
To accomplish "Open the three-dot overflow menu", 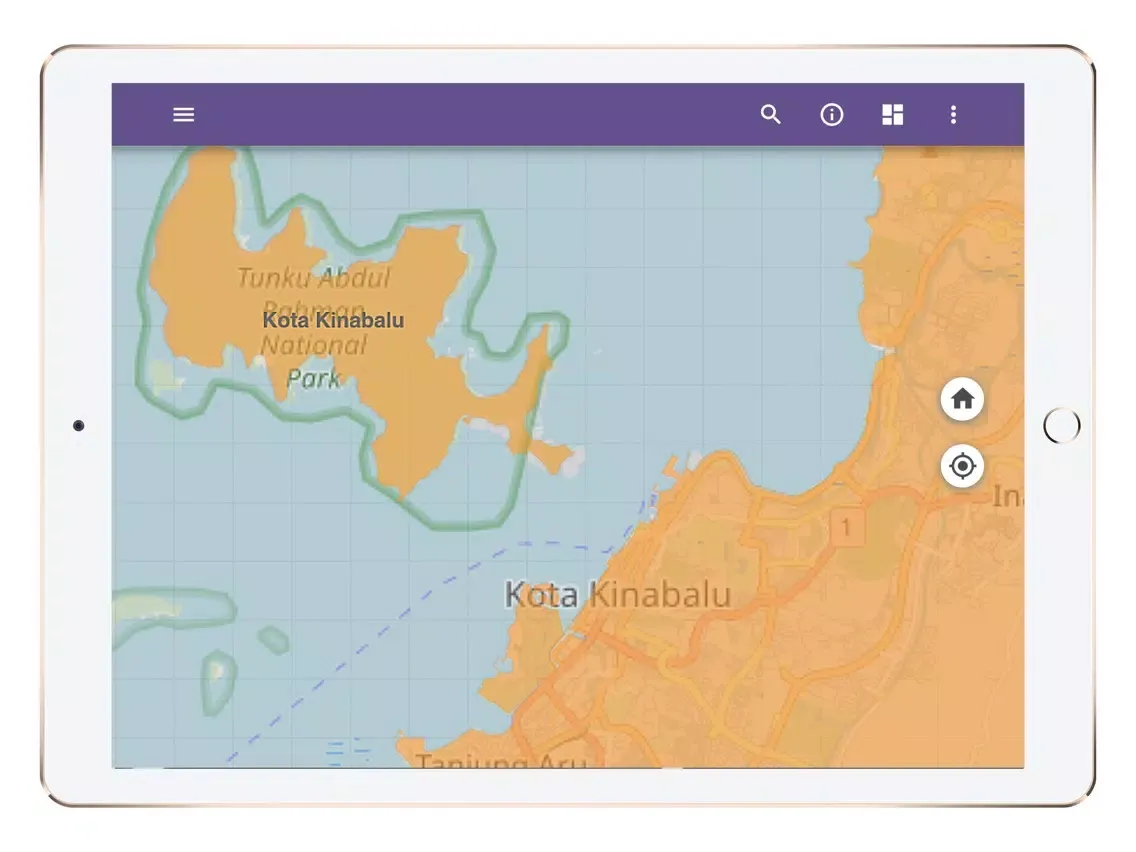I will (x=953, y=115).
